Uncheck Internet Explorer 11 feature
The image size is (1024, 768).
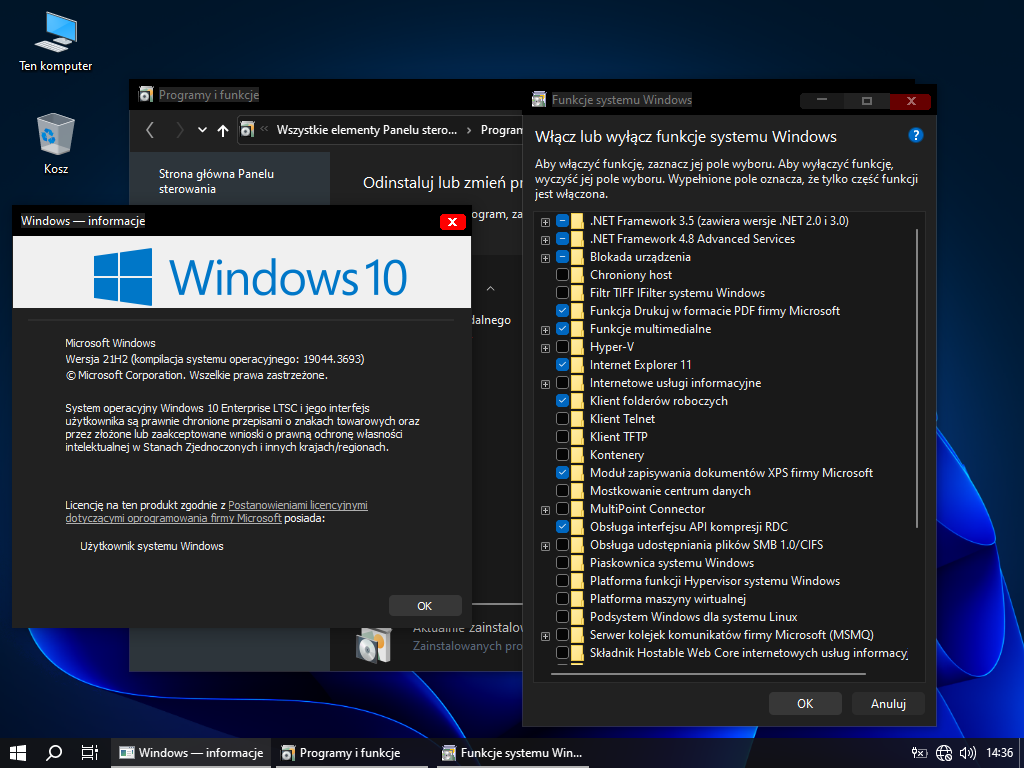point(563,365)
